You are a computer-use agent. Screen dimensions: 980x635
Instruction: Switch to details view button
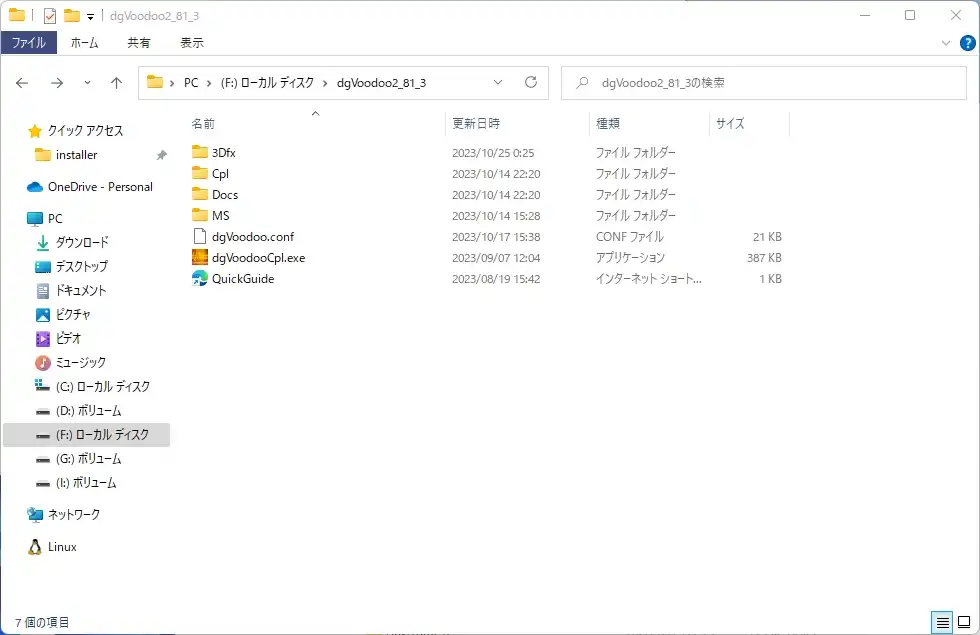tap(942, 622)
